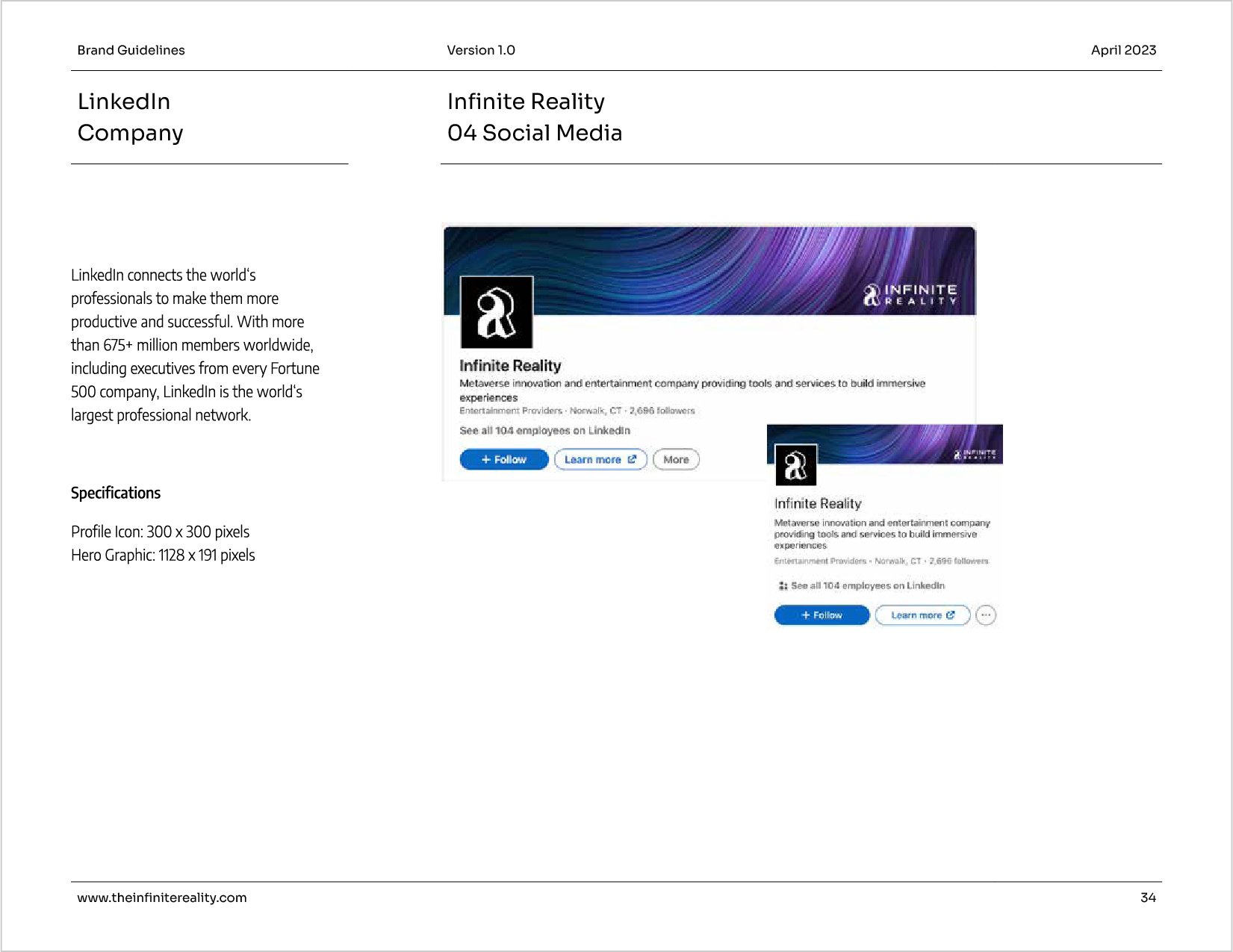Click the 'April 2023' header date
This screenshot has width=1233, height=952.
coord(1123,50)
